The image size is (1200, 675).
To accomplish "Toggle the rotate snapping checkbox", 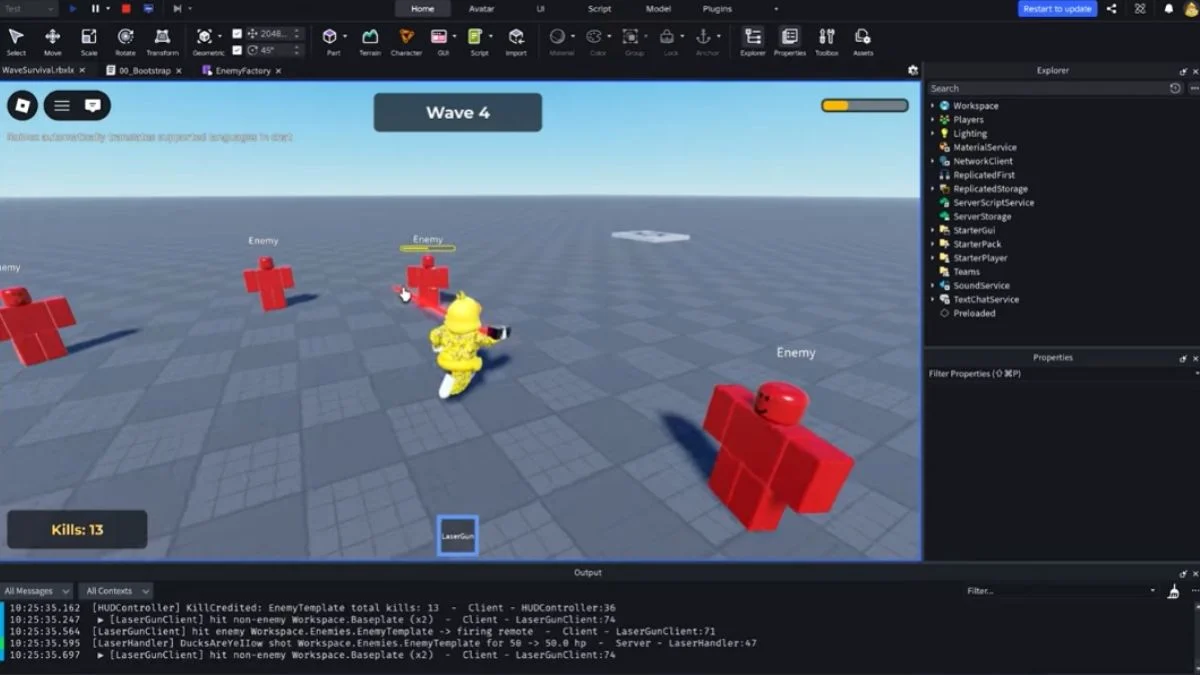I will (237, 49).
